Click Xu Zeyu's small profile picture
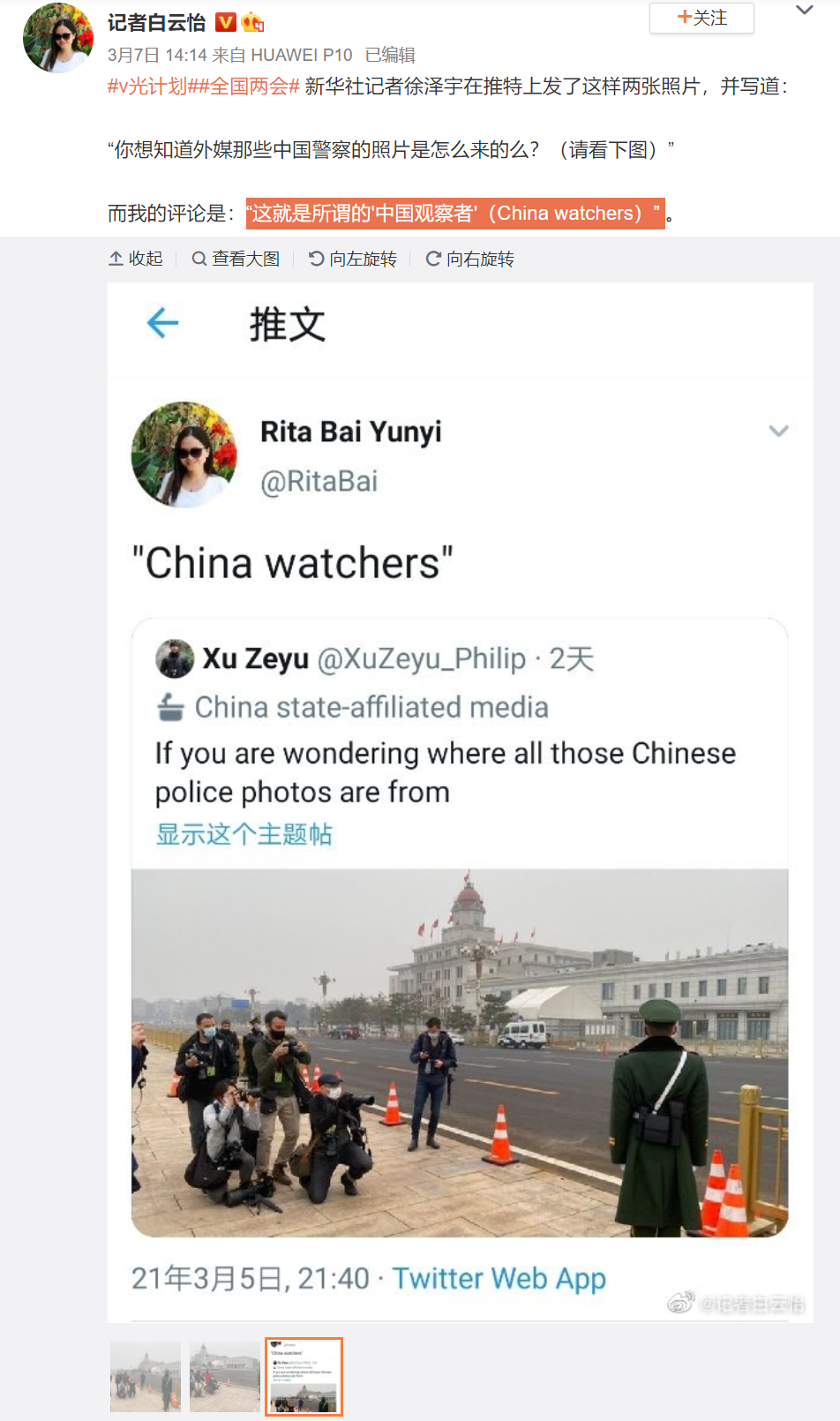840x1421 pixels. click(175, 658)
